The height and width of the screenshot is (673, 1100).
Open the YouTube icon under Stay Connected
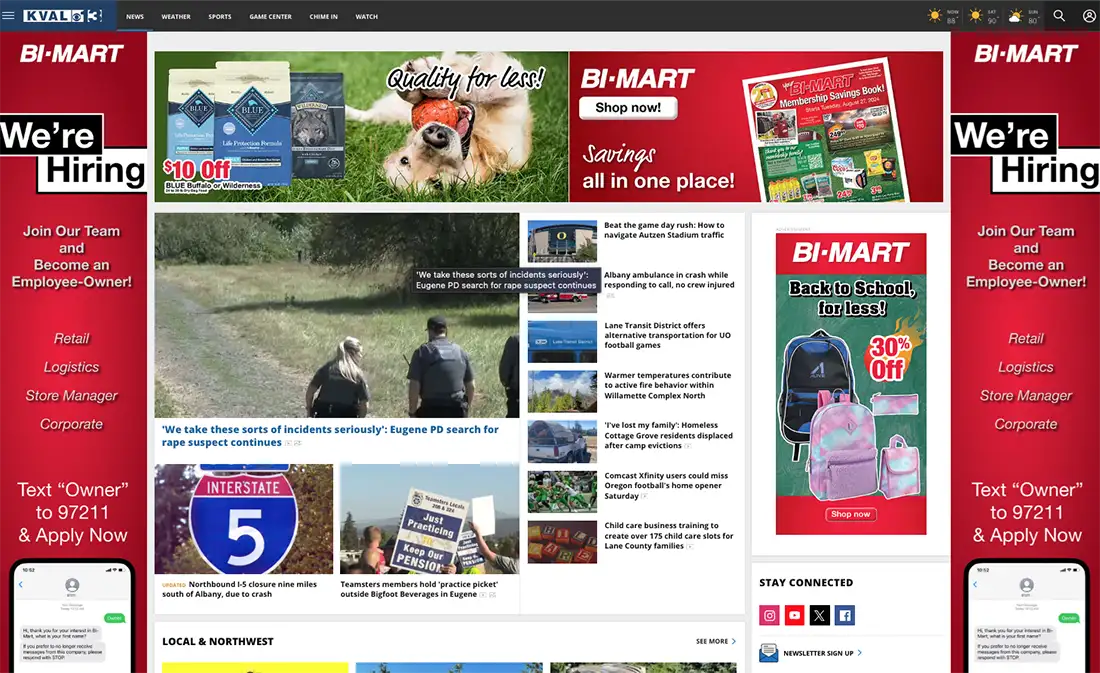pyautogui.click(x=795, y=615)
